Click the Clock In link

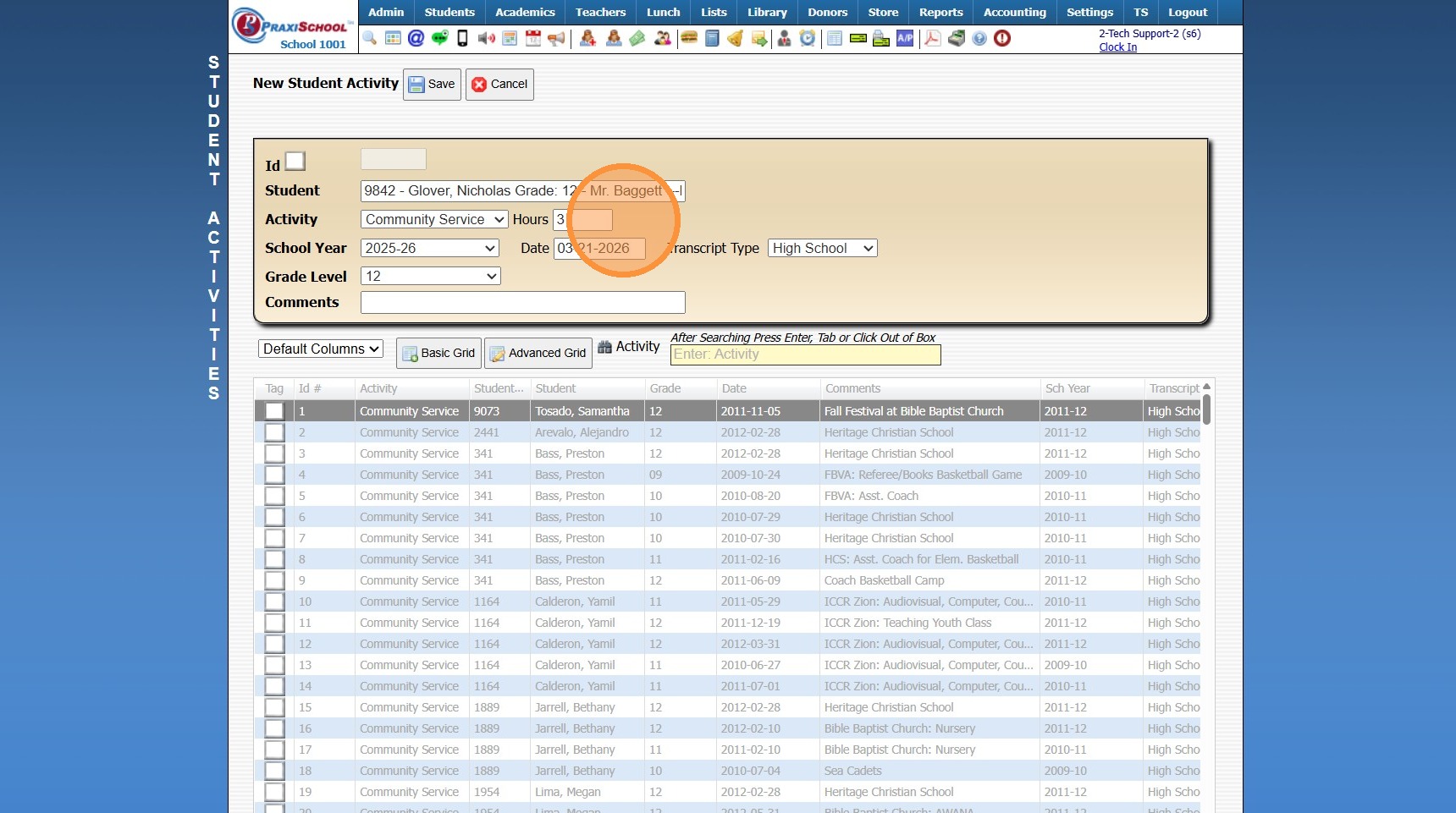pyautogui.click(x=1117, y=47)
